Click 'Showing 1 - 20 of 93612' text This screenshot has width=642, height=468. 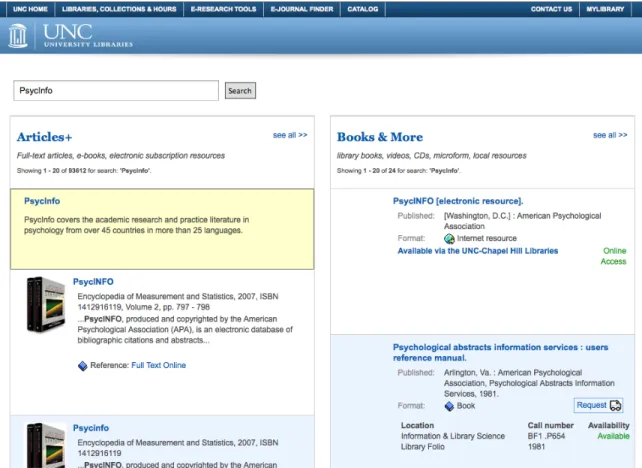pyautogui.click(x=84, y=171)
